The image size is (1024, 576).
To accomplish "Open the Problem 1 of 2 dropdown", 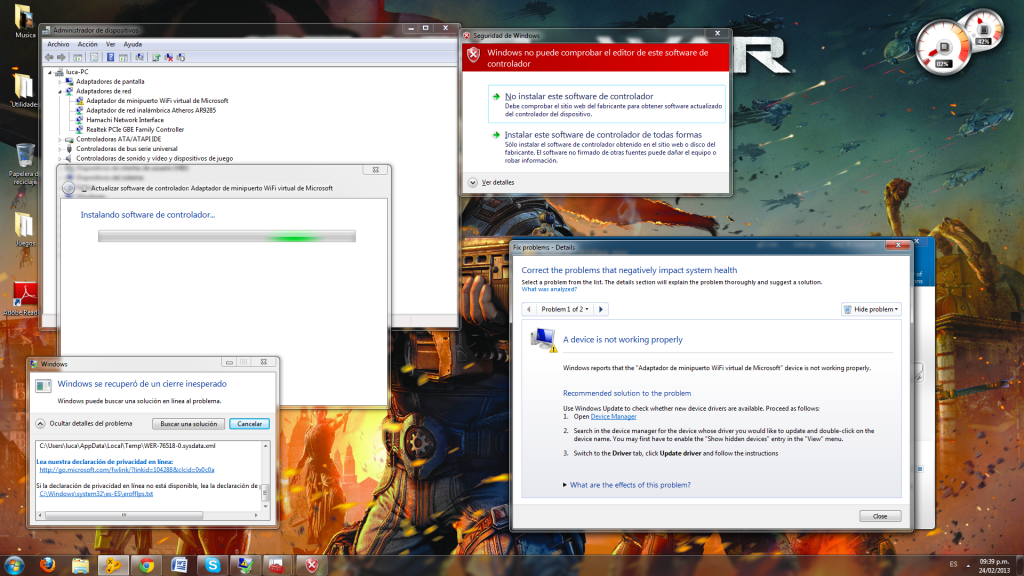I will coord(564,310).
